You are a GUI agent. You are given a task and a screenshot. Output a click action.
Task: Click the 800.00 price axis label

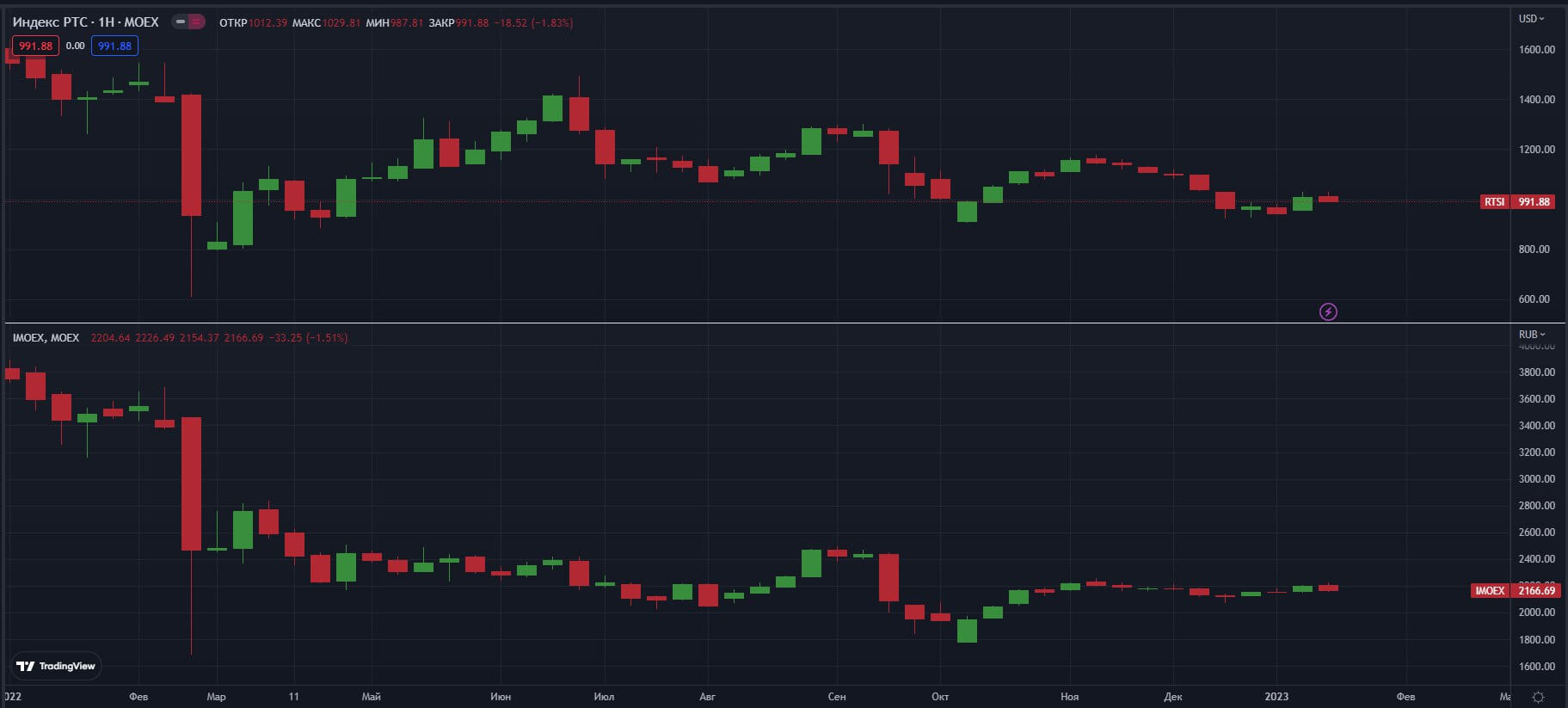pyautogui.click(x=1534, y=249)
